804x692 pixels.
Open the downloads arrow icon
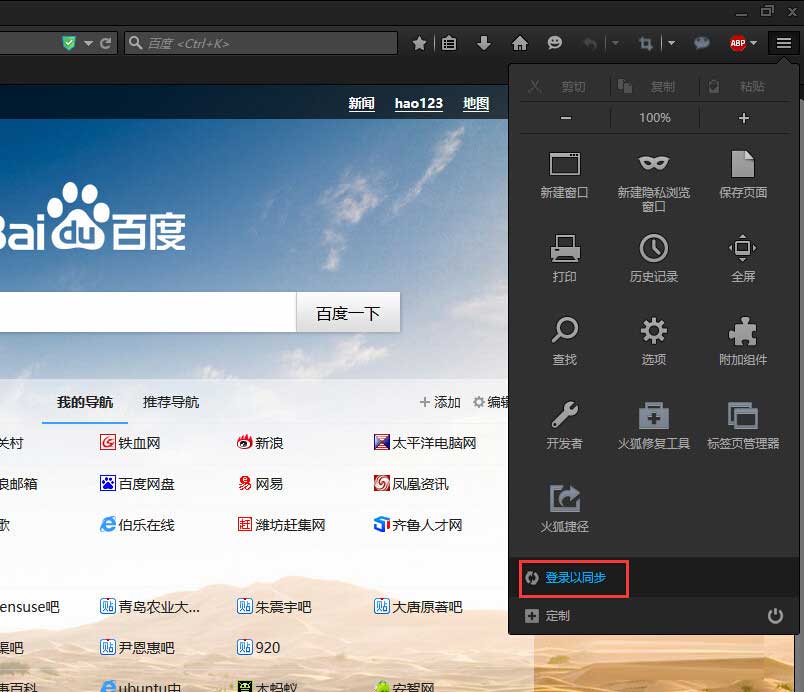point(484,43)
